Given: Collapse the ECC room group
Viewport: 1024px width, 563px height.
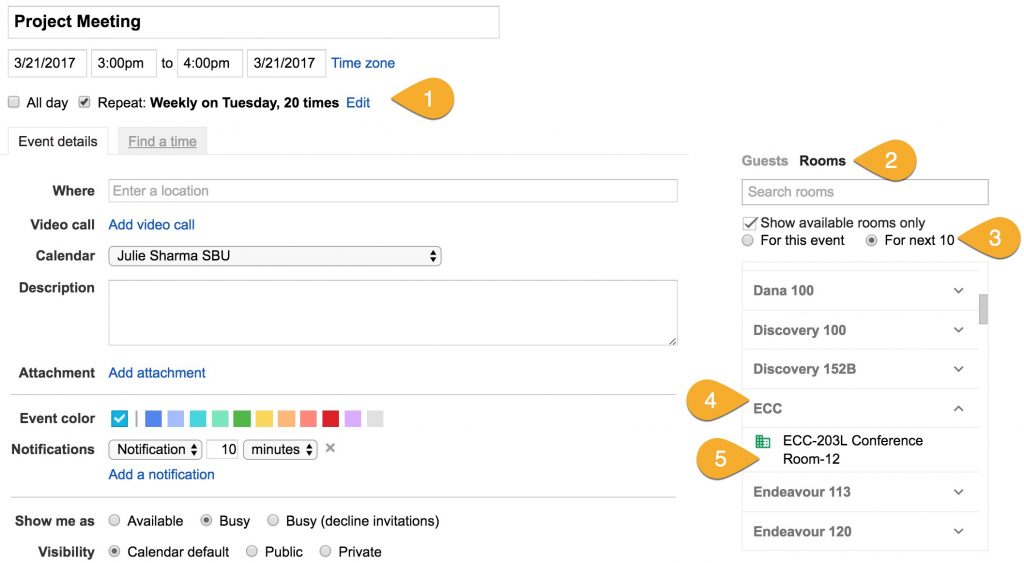Looking at the screenshot, I should pos(958,408).
